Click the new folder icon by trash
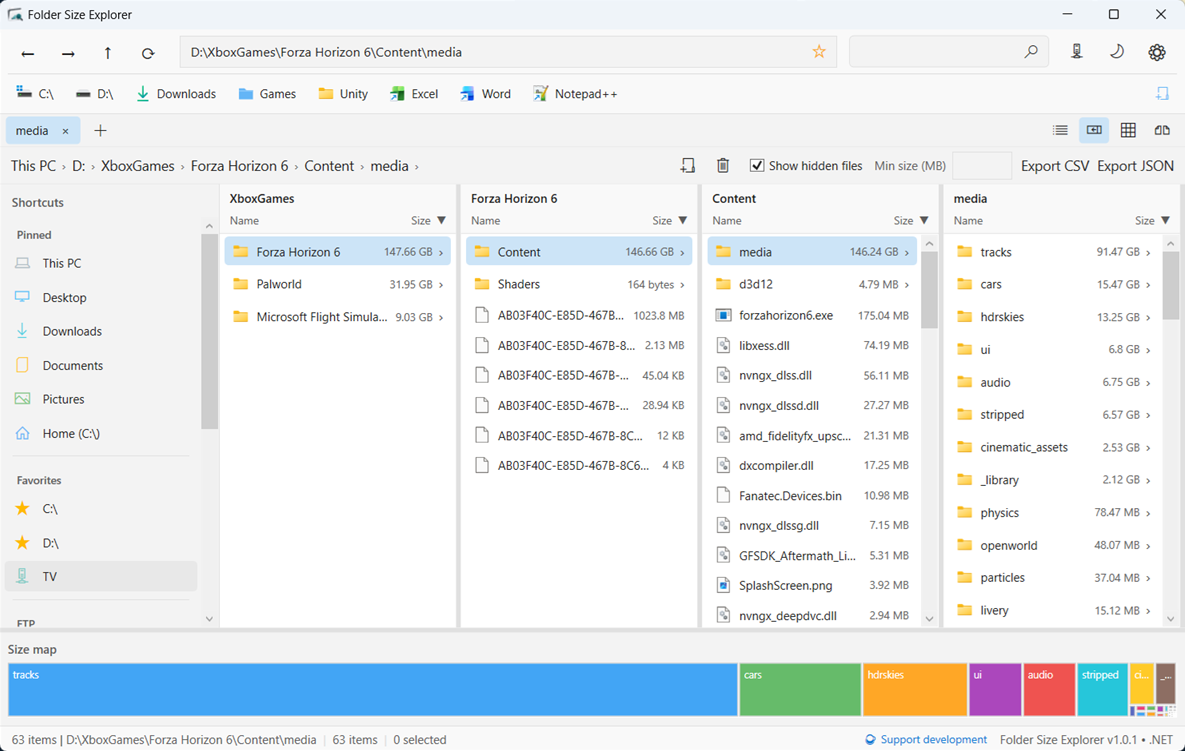Viewport: 1185px width, 751px height. [x=688, y=165]
